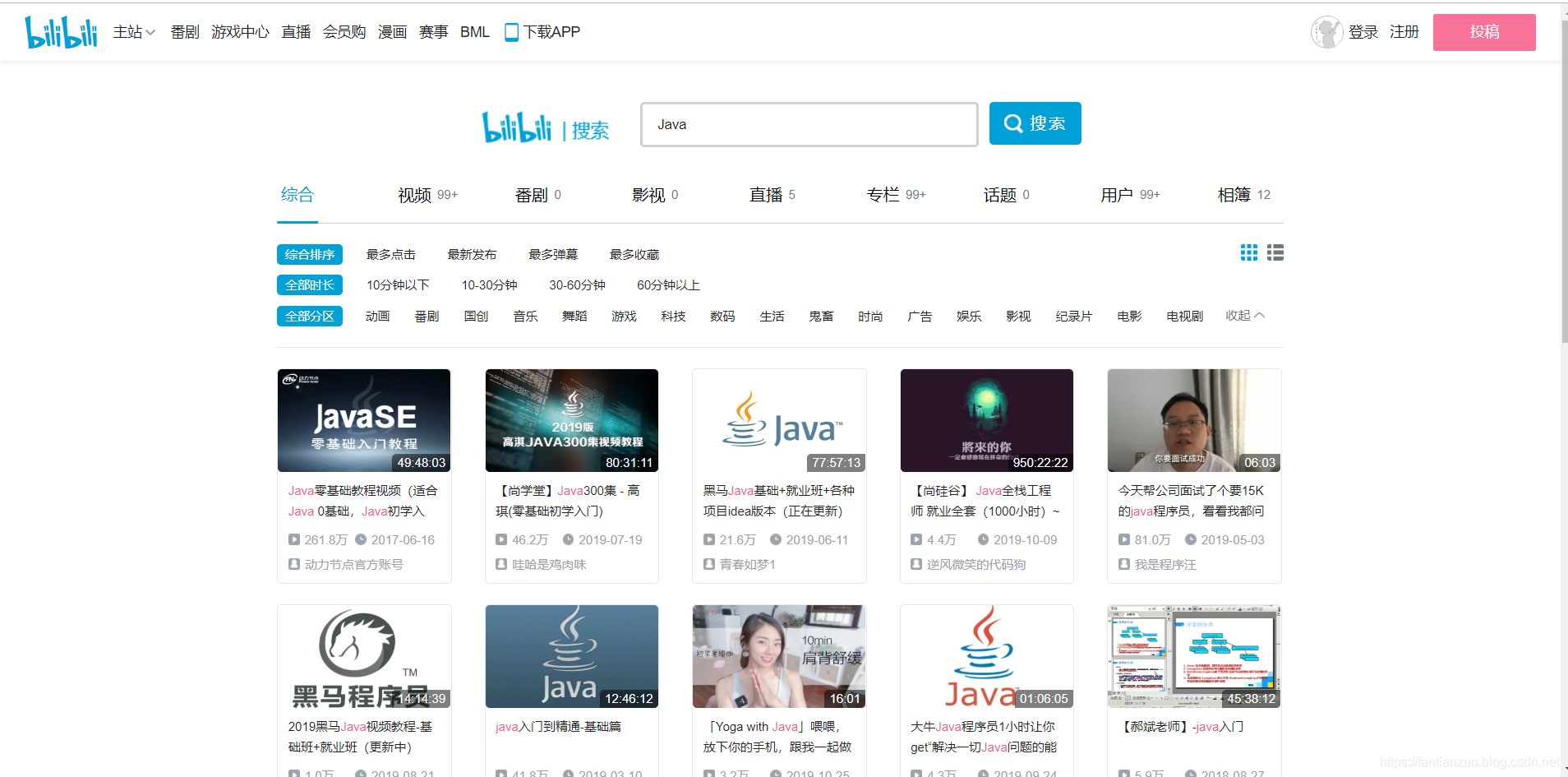Open 漫画 in top navigation
The width and height of the screenshot is (1568, 777).
392,32
